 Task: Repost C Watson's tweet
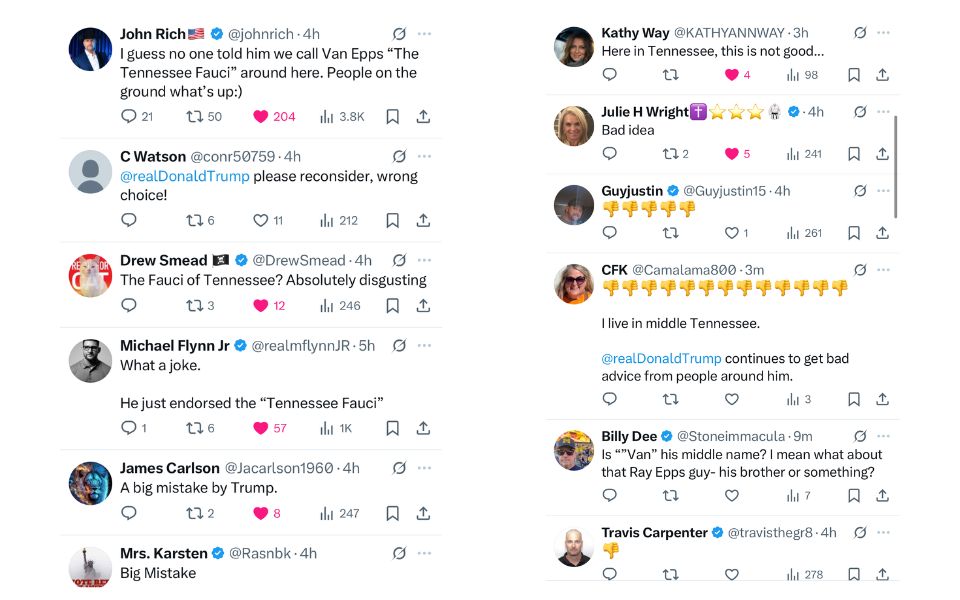click(194, 221)
